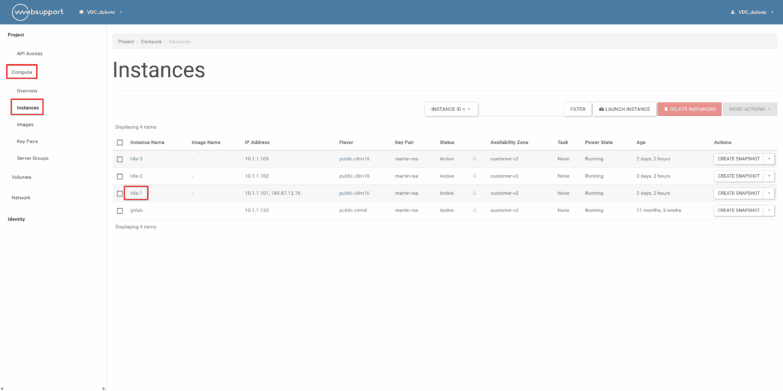Click Create Snapshot for k8s-2
This screenshot has height=391, width=783.
739,176
